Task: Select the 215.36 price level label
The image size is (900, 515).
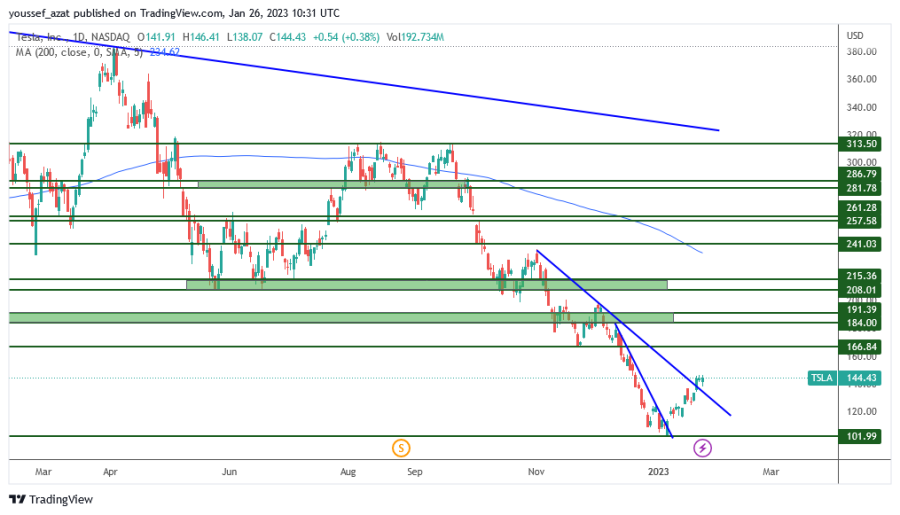Action: (862, 276)
